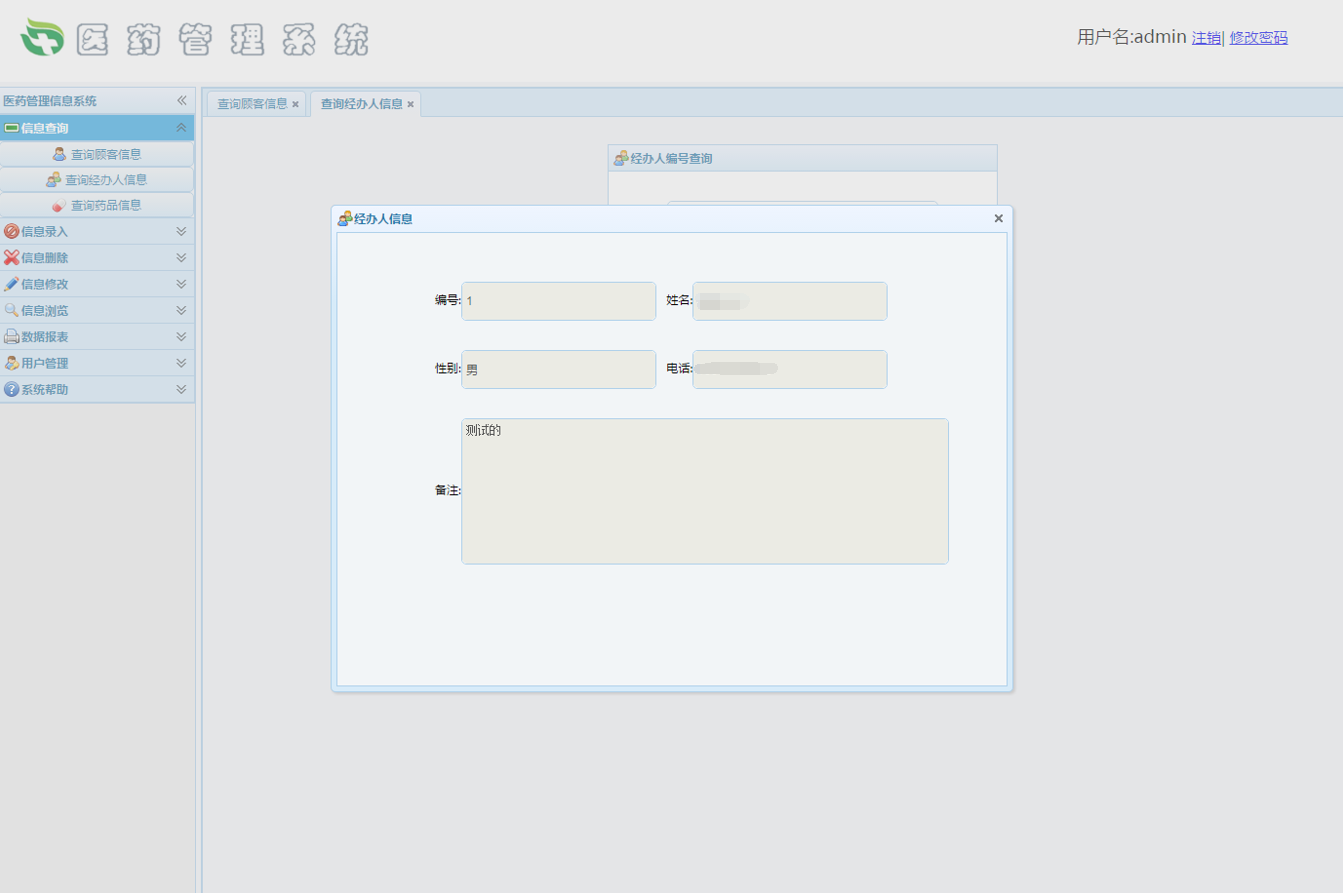Click the 数据报表 printer icon
The width and height of the screenshot is (1343, 893).
[12, 337]
